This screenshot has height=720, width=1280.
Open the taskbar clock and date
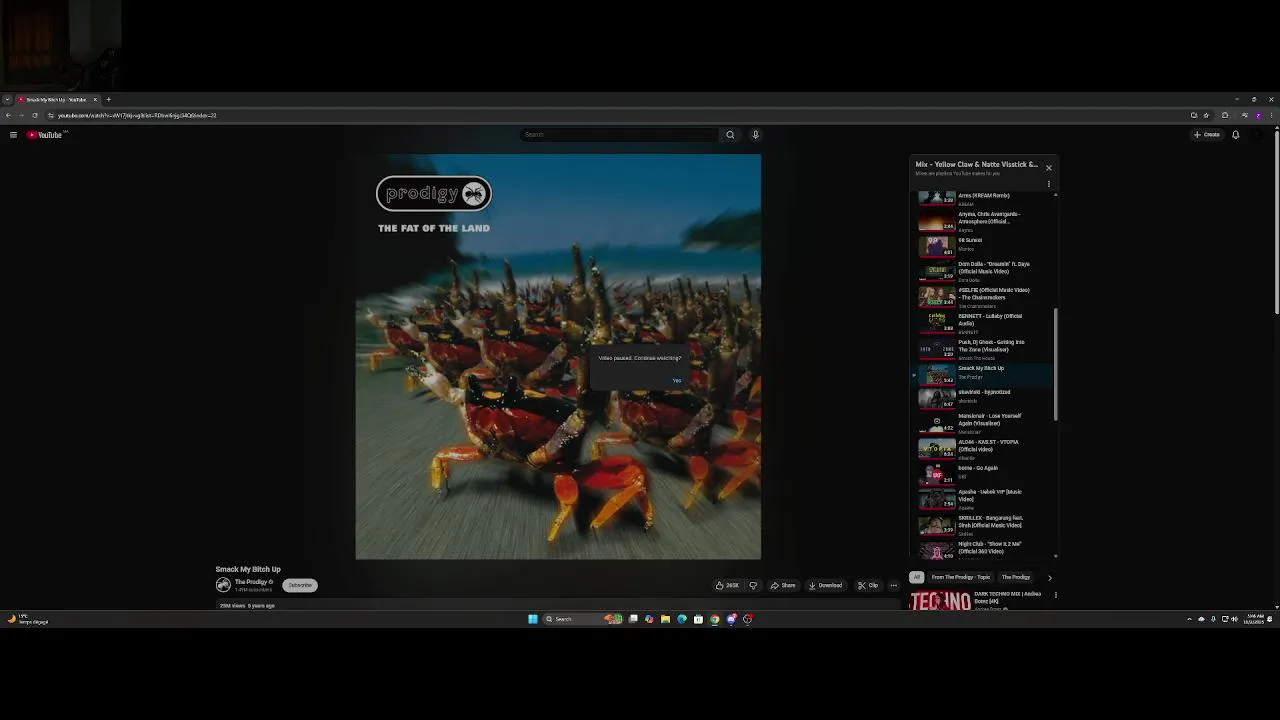click(1253, 619)
